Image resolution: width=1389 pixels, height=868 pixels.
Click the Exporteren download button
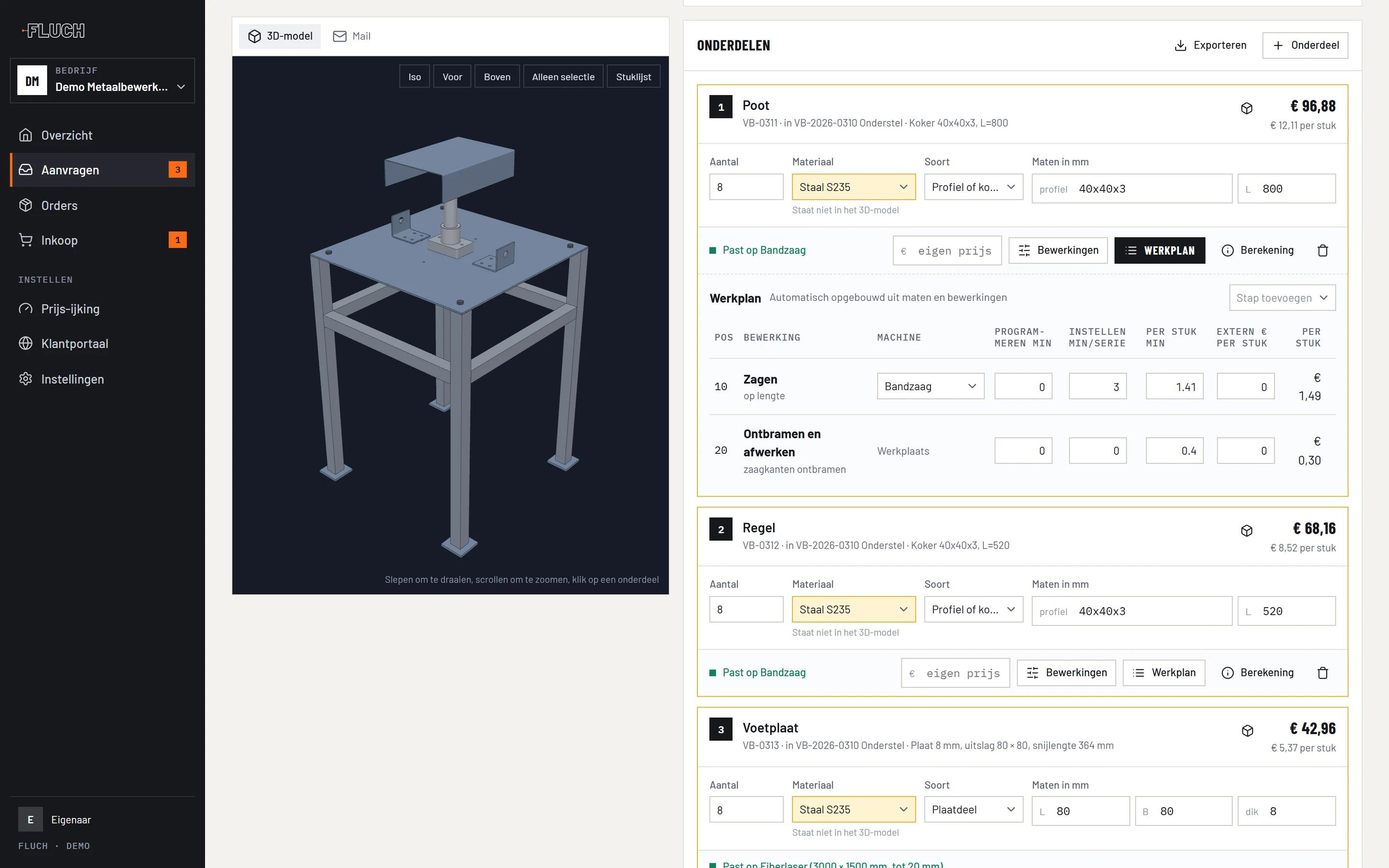click(x=1211, y=45)
